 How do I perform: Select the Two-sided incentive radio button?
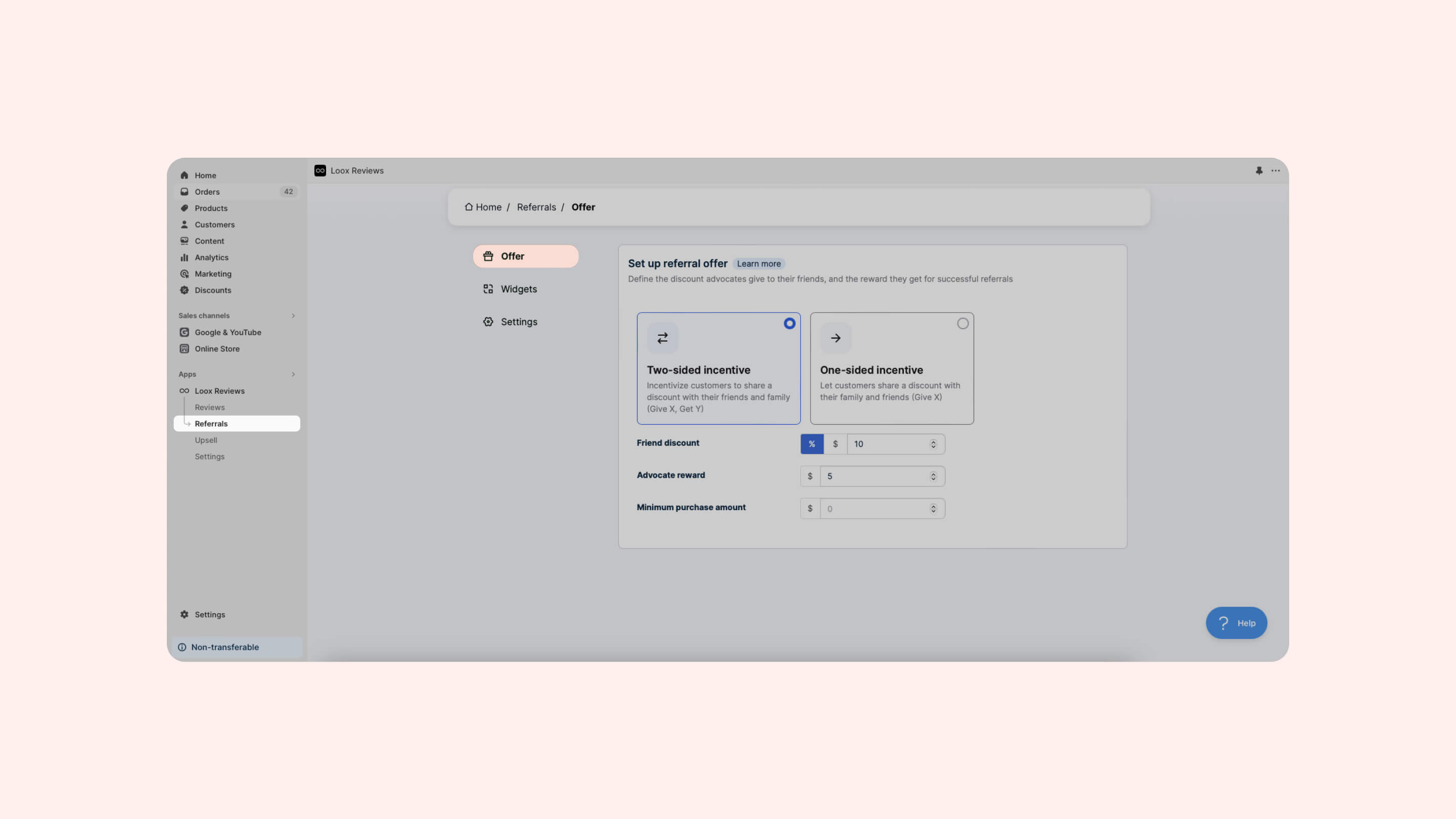789,324
